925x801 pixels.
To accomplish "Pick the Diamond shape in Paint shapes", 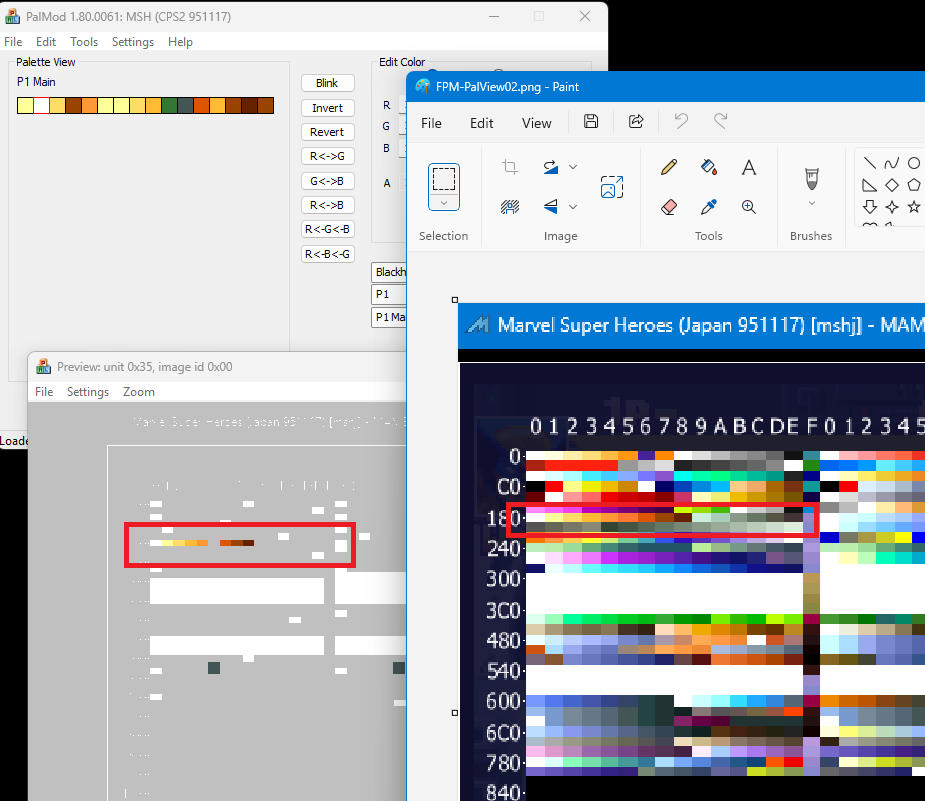I will click(x=892, y=185).
